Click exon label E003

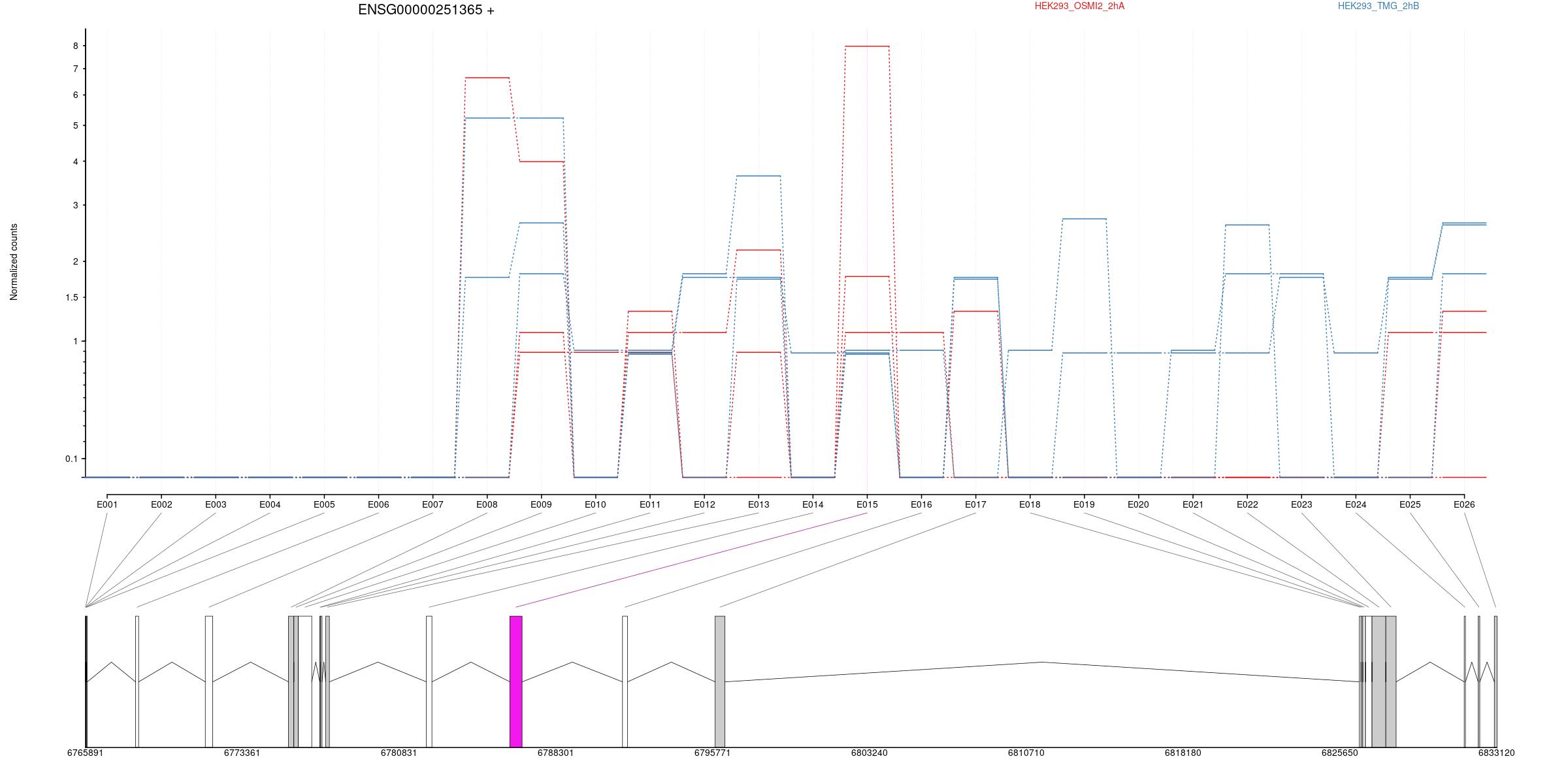point(216,504)
